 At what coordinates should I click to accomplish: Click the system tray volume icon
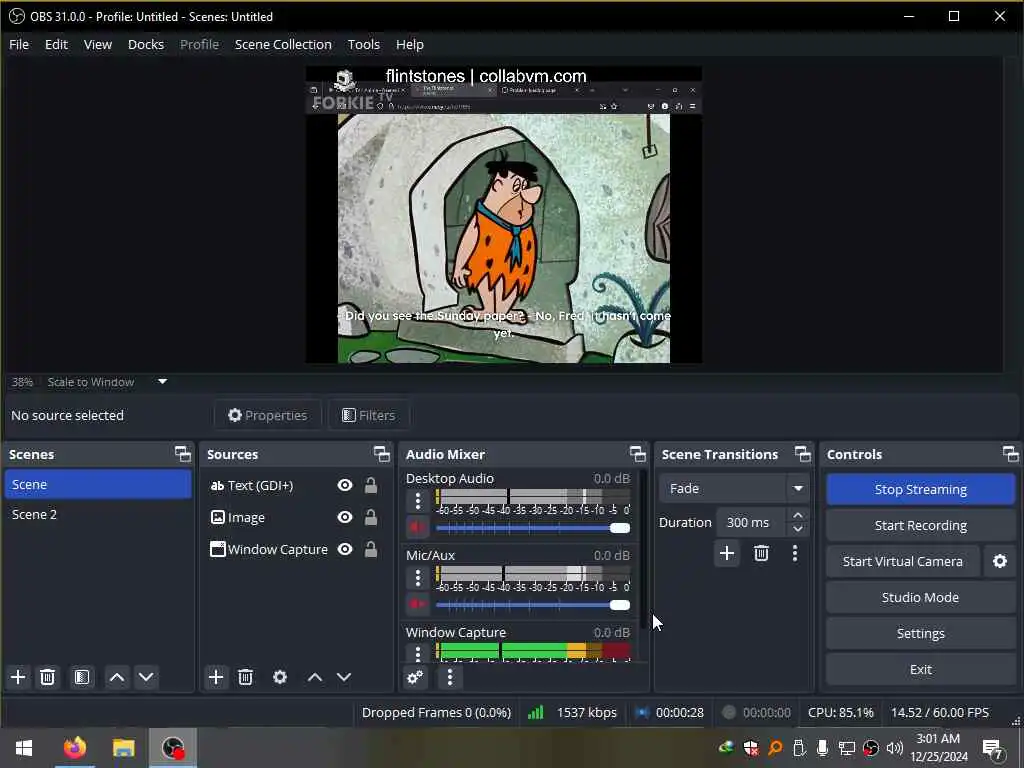tap(895, 748)
